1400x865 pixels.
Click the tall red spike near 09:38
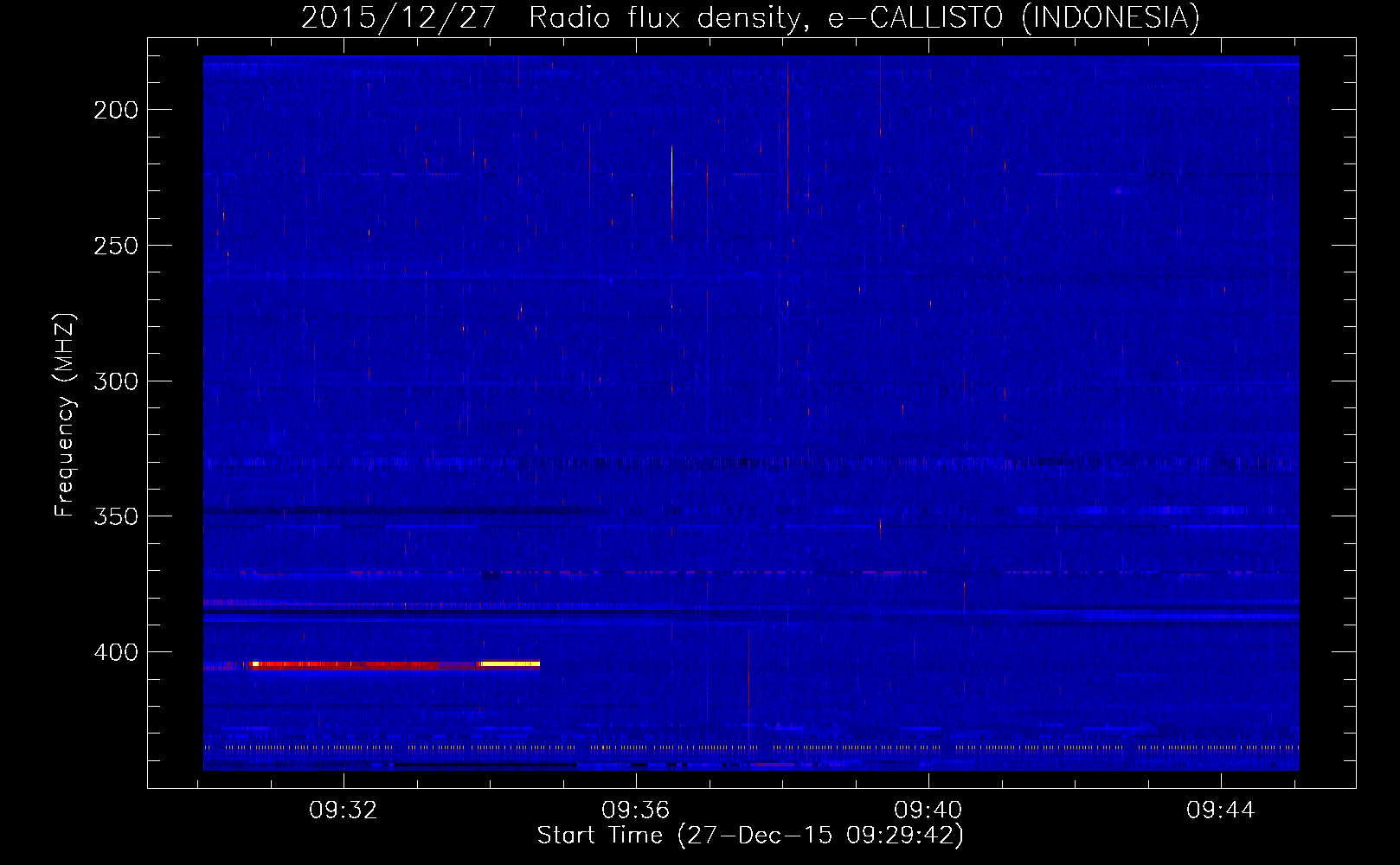787,137
